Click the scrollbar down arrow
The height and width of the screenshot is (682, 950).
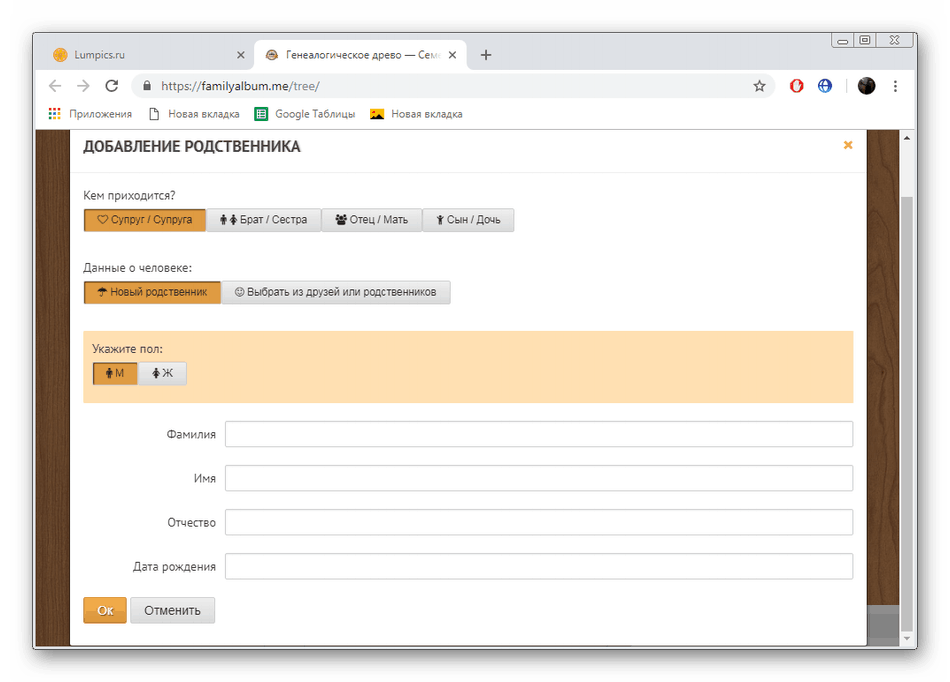(906, 638)
